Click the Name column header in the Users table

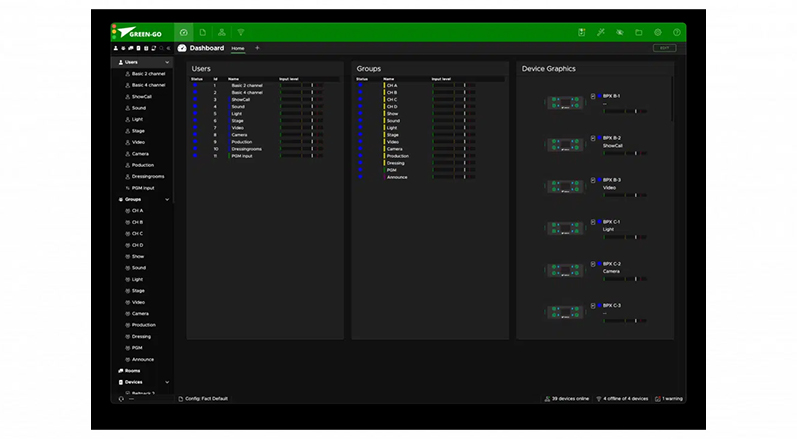point(233,79)
